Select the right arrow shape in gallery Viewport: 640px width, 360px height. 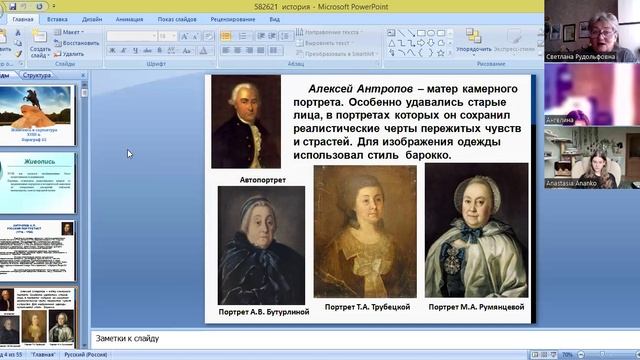[x=421, y=43]
